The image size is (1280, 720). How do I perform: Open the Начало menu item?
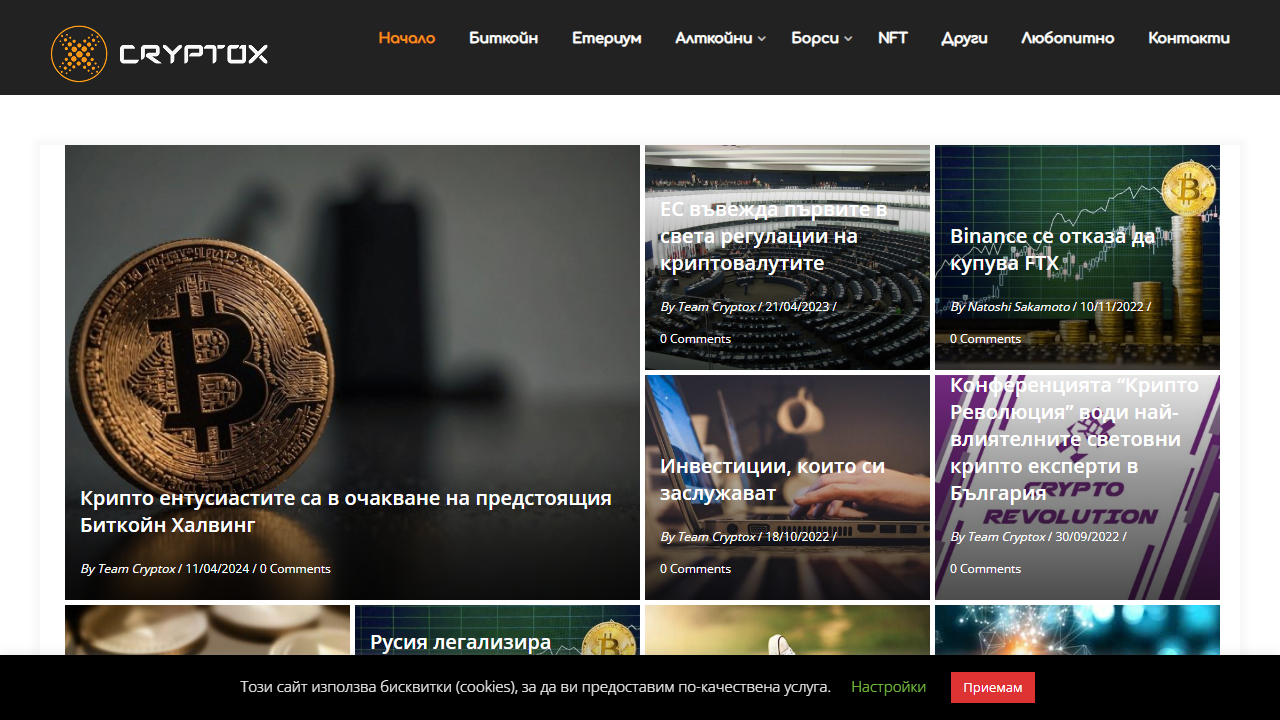[x=406, y=38]
